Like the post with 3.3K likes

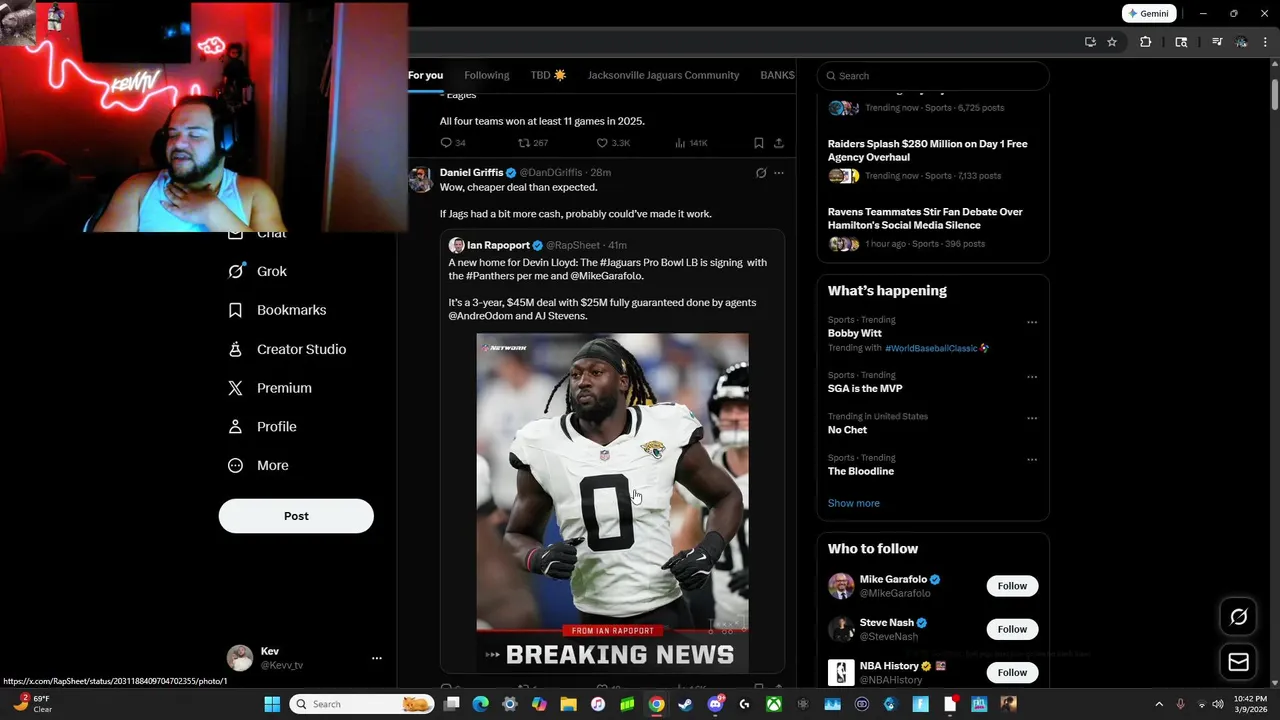(x=613, y=143)
